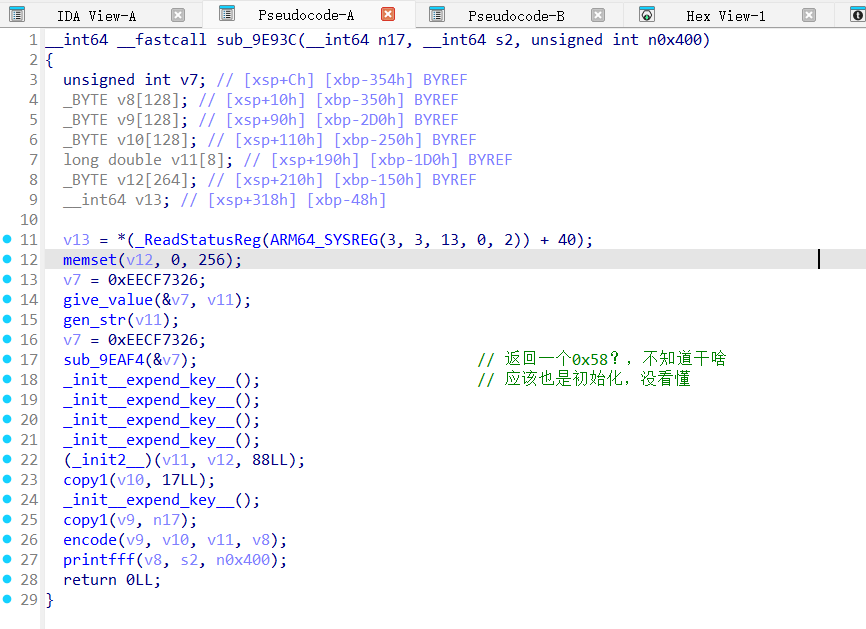The height and width of the screenshot is (629, 866).
Task: Switch to the Pseudocode-A tab
Action: pyautogui.click(x=306, y=15)
